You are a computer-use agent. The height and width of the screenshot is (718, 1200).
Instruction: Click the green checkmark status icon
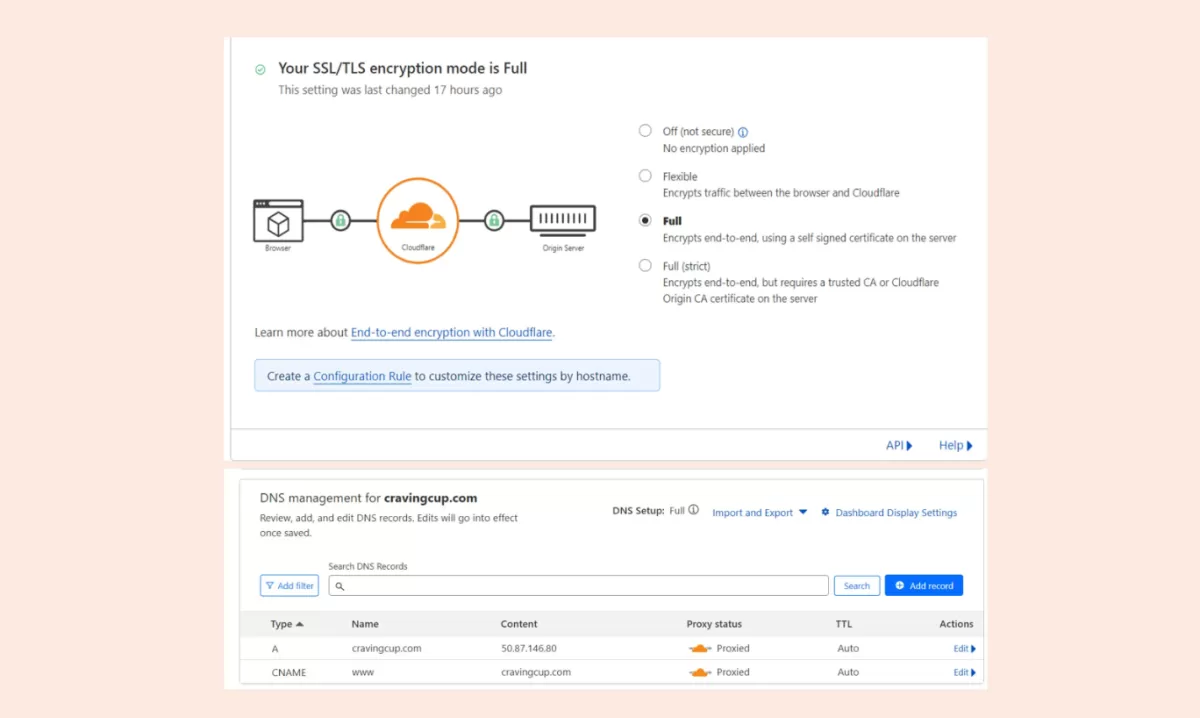coord(260,69)
